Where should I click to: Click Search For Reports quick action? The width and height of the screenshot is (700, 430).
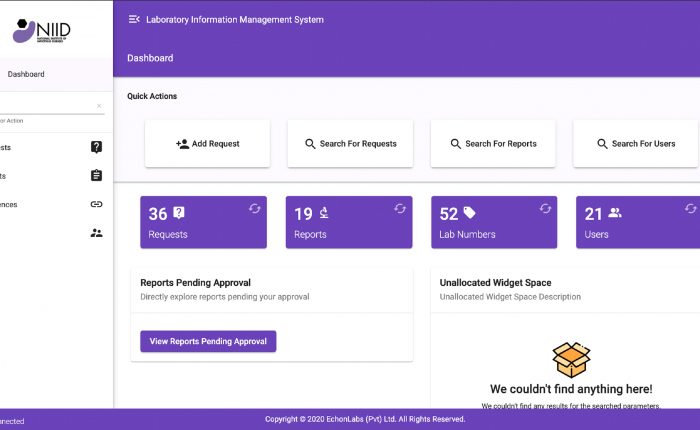tap(493, 144)
